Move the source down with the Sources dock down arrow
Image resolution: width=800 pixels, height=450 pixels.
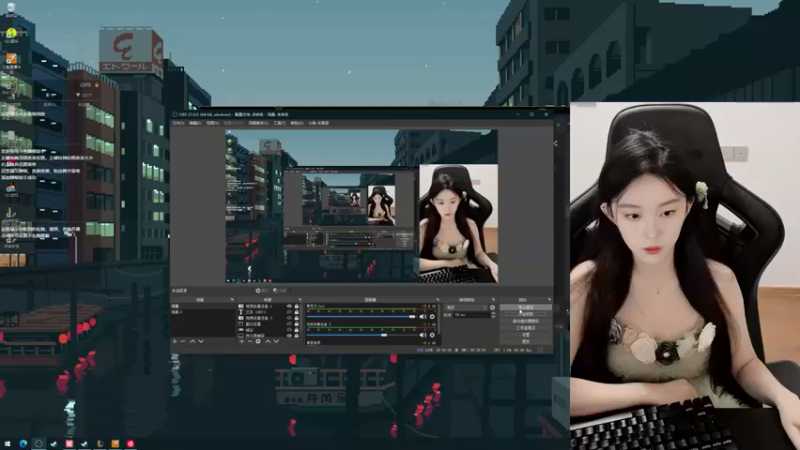click(x=276, y=341)
